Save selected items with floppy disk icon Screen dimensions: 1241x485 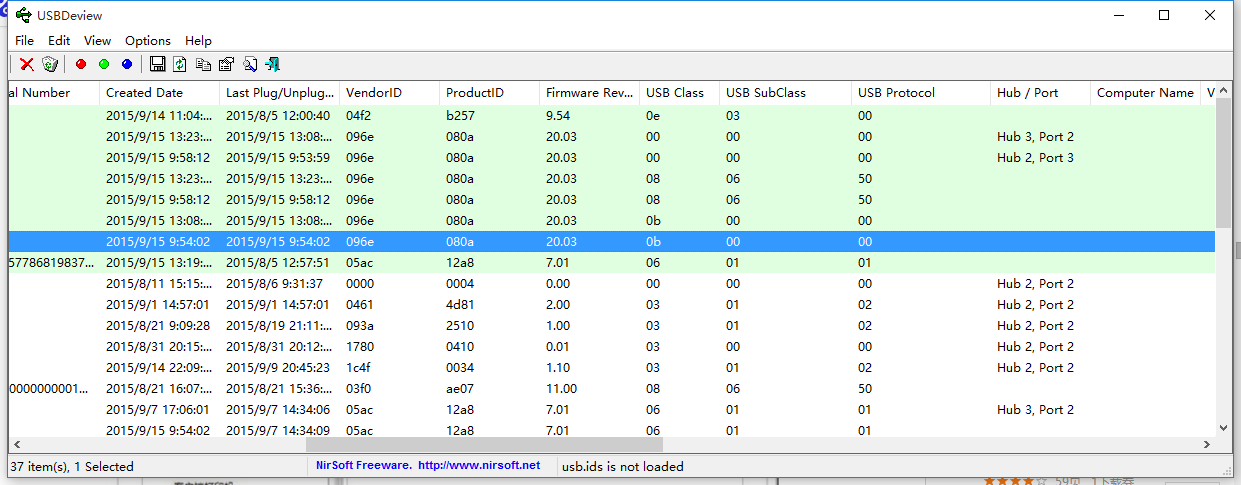click(157, 65)
